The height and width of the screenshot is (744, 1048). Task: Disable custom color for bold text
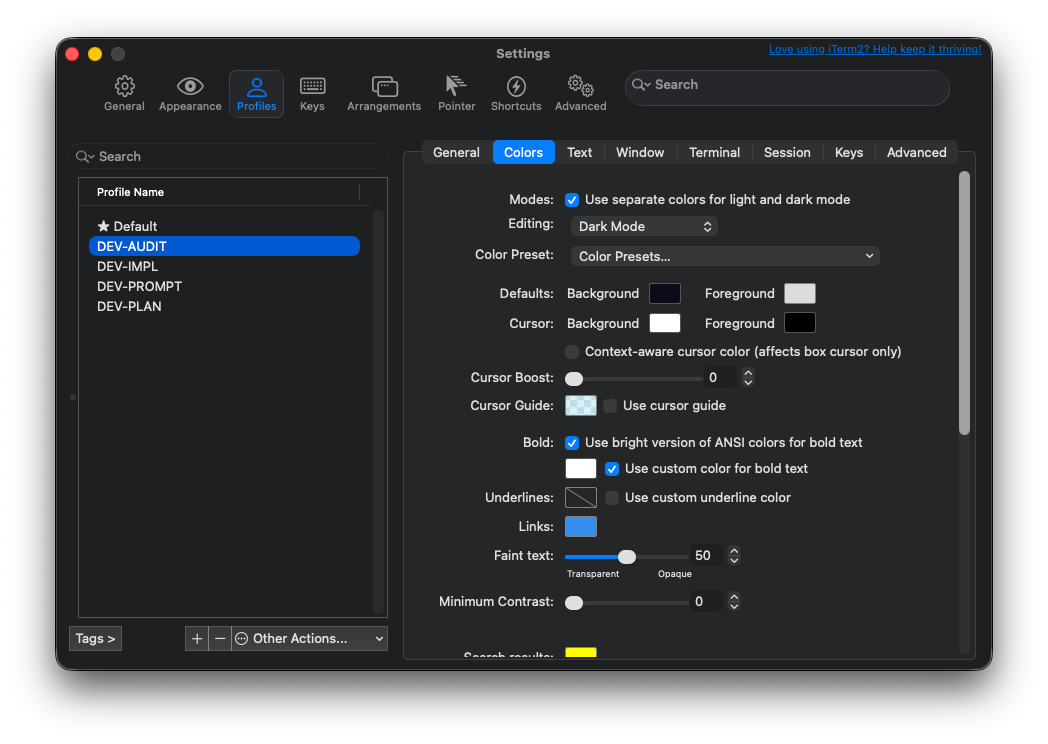pyautogui.click(x=611, y=468)
